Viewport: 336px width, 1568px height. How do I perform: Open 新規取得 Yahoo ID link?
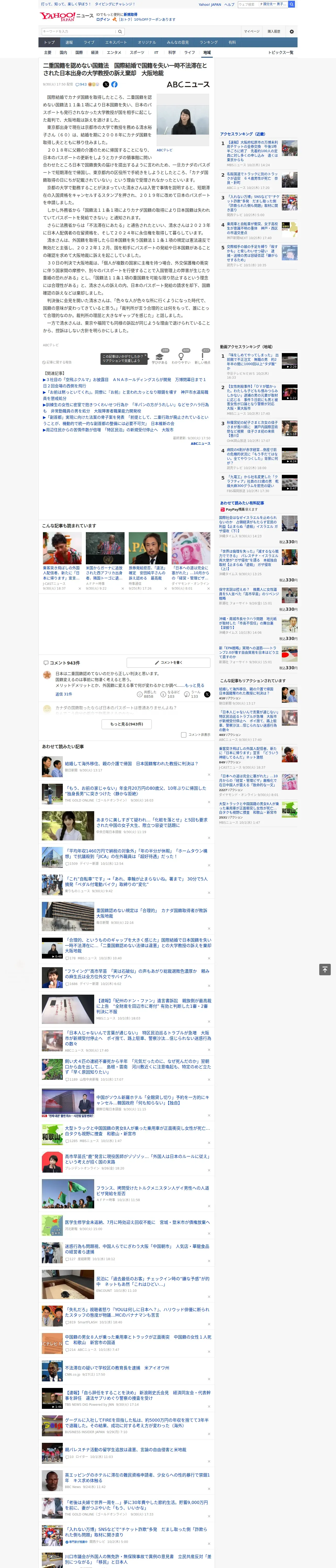click(x=131, y=14)
